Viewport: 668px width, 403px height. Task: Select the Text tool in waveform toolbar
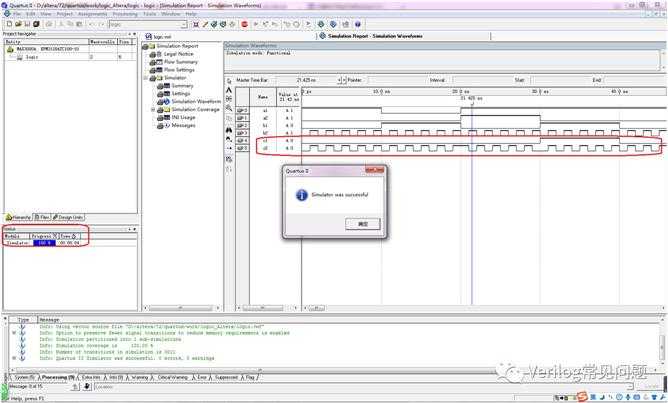tap(229, 90)
